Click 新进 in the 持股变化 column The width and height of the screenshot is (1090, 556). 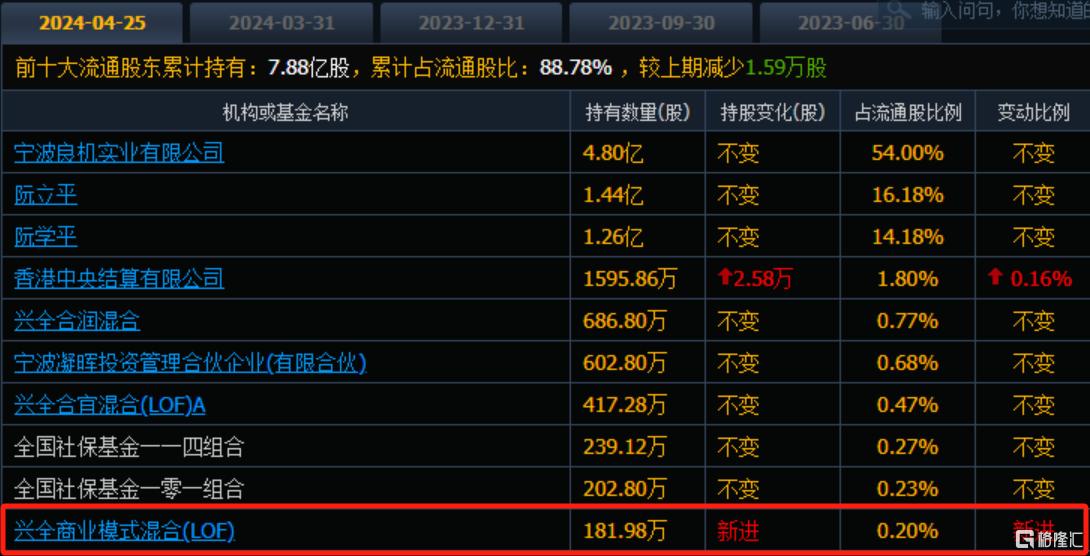pos(738,532)
